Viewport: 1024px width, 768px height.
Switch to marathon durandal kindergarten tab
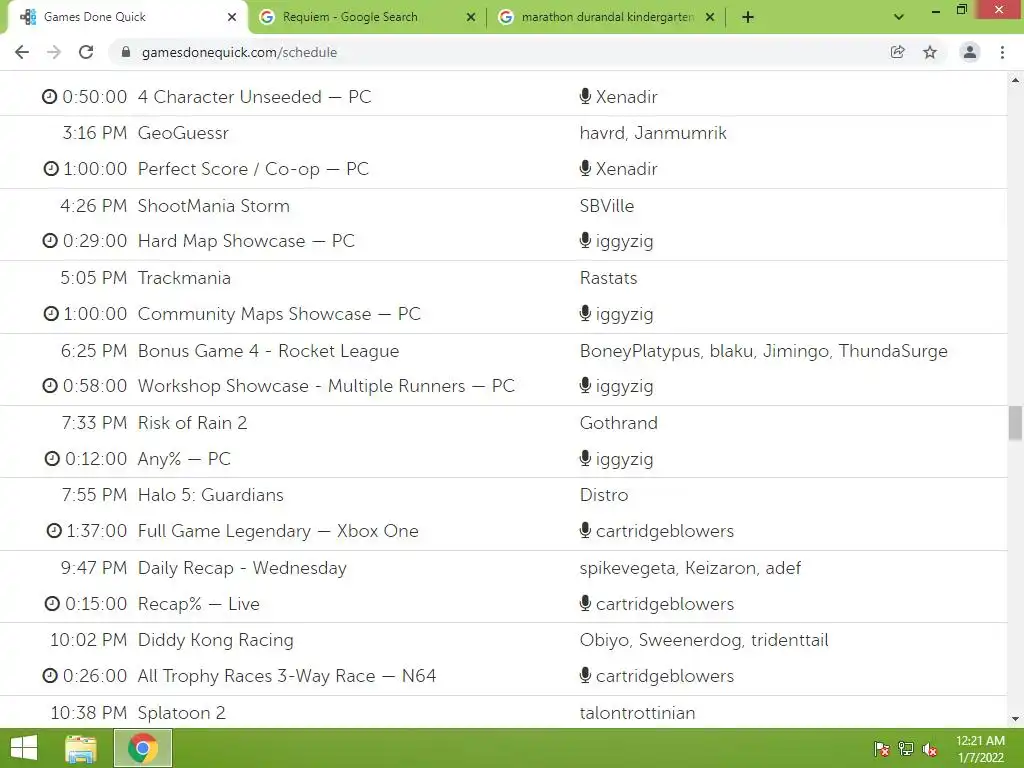(x=606, y=17)
